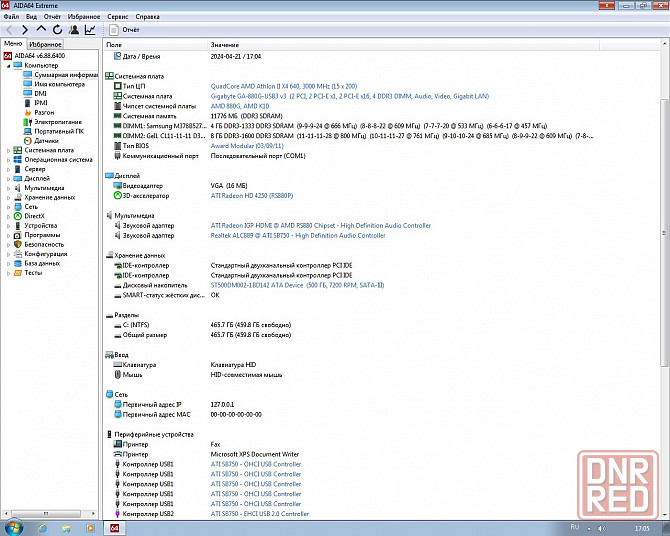Click the Поле column header
Viewport: 670px width, 536px height.
[x=156, y=44]
